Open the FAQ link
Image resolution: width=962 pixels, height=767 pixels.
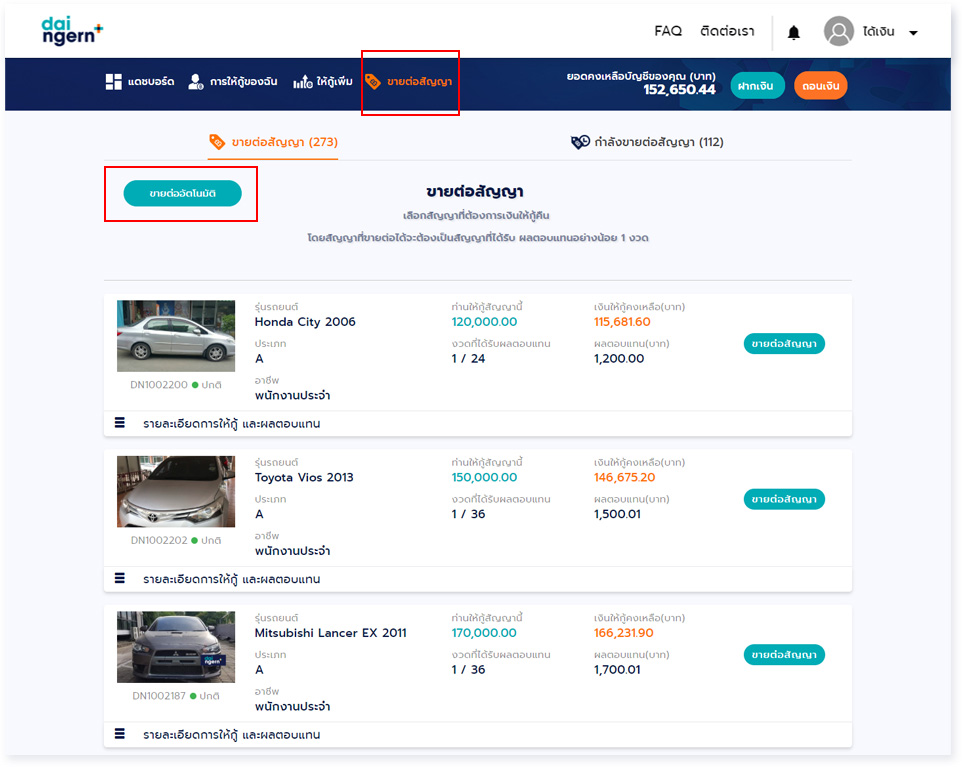click(x=668, y=32)
